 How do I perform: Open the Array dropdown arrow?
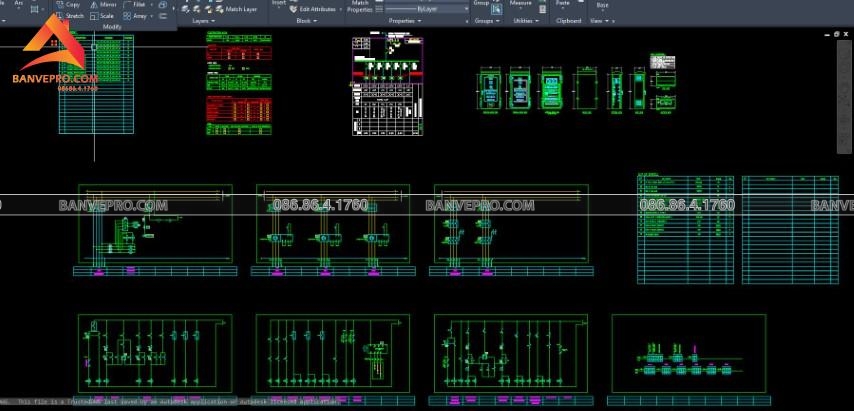[x=151, y=16]
